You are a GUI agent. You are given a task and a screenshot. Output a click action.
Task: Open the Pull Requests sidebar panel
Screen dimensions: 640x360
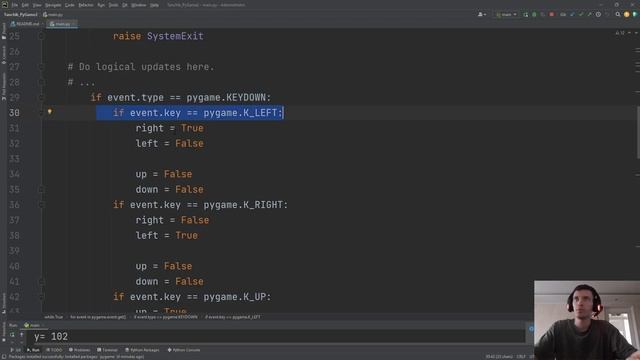point(4,87)
